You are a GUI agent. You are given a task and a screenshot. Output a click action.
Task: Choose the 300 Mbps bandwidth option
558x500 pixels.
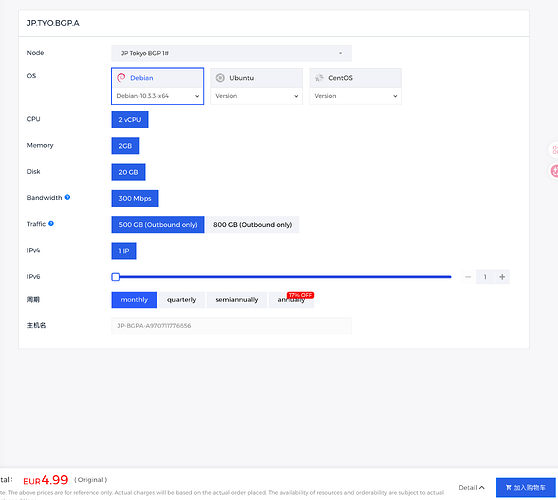point(135,198)
